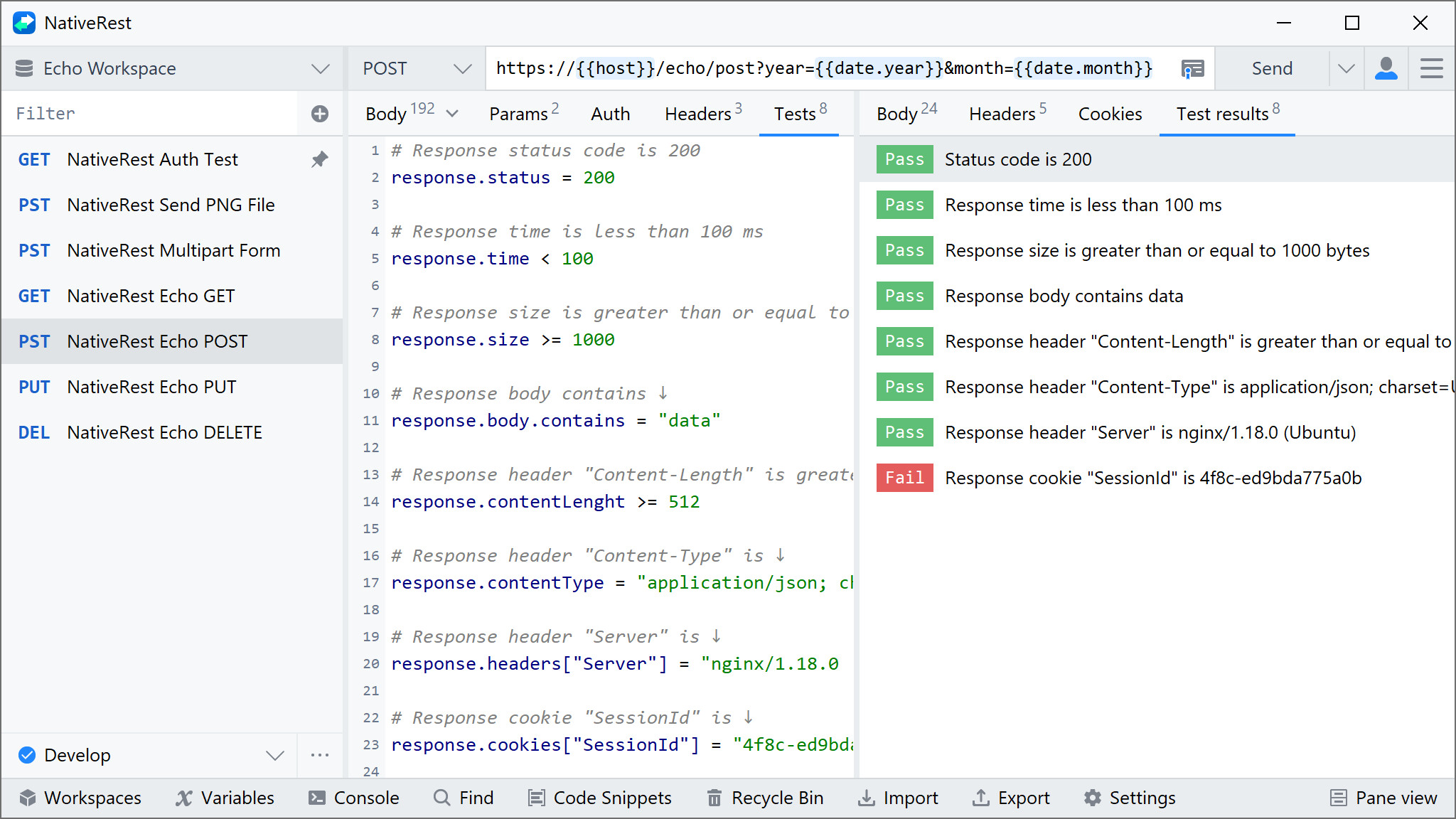Open the Cookies tab in the response panel
1456x819 pixels.
tap(1110, 114)
